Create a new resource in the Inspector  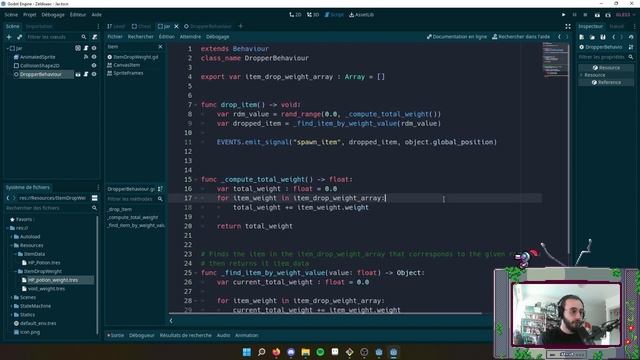tap(582, 37)
